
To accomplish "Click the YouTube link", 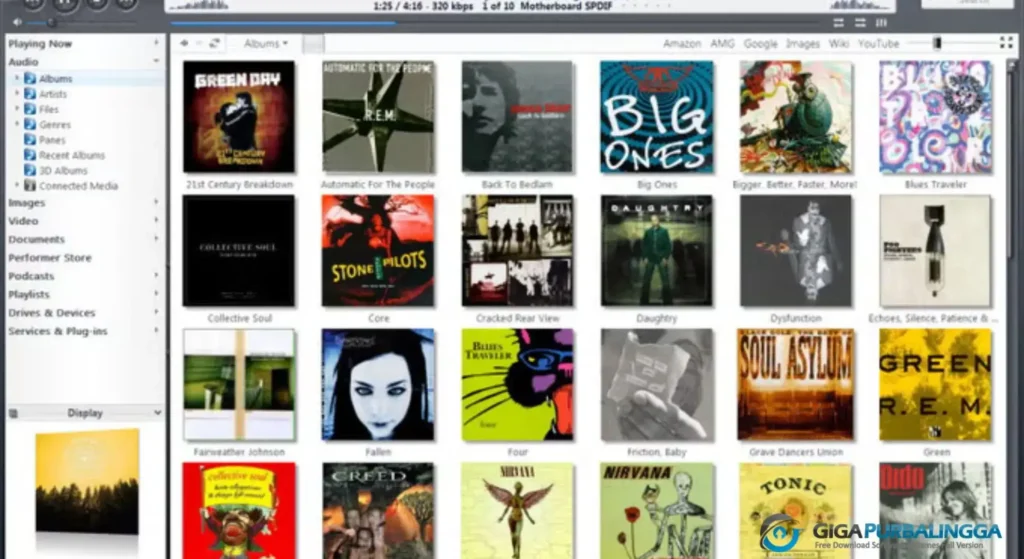I will pyautogui.click(x=878, y=44).
